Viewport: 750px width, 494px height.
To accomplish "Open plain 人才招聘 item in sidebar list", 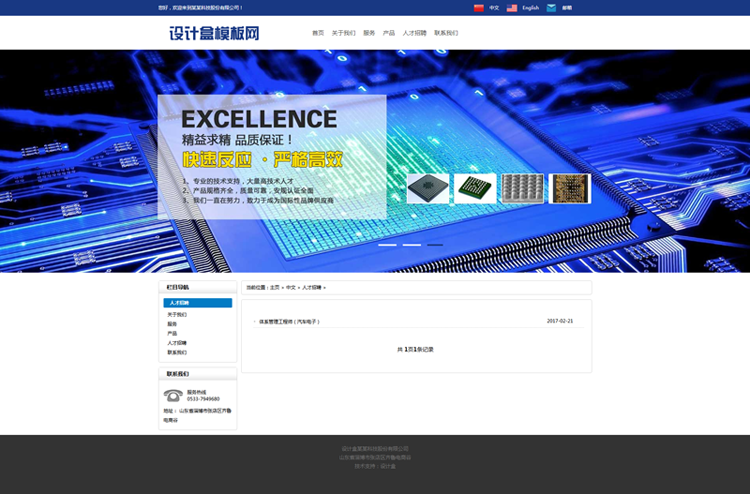I will pos(177,343).
